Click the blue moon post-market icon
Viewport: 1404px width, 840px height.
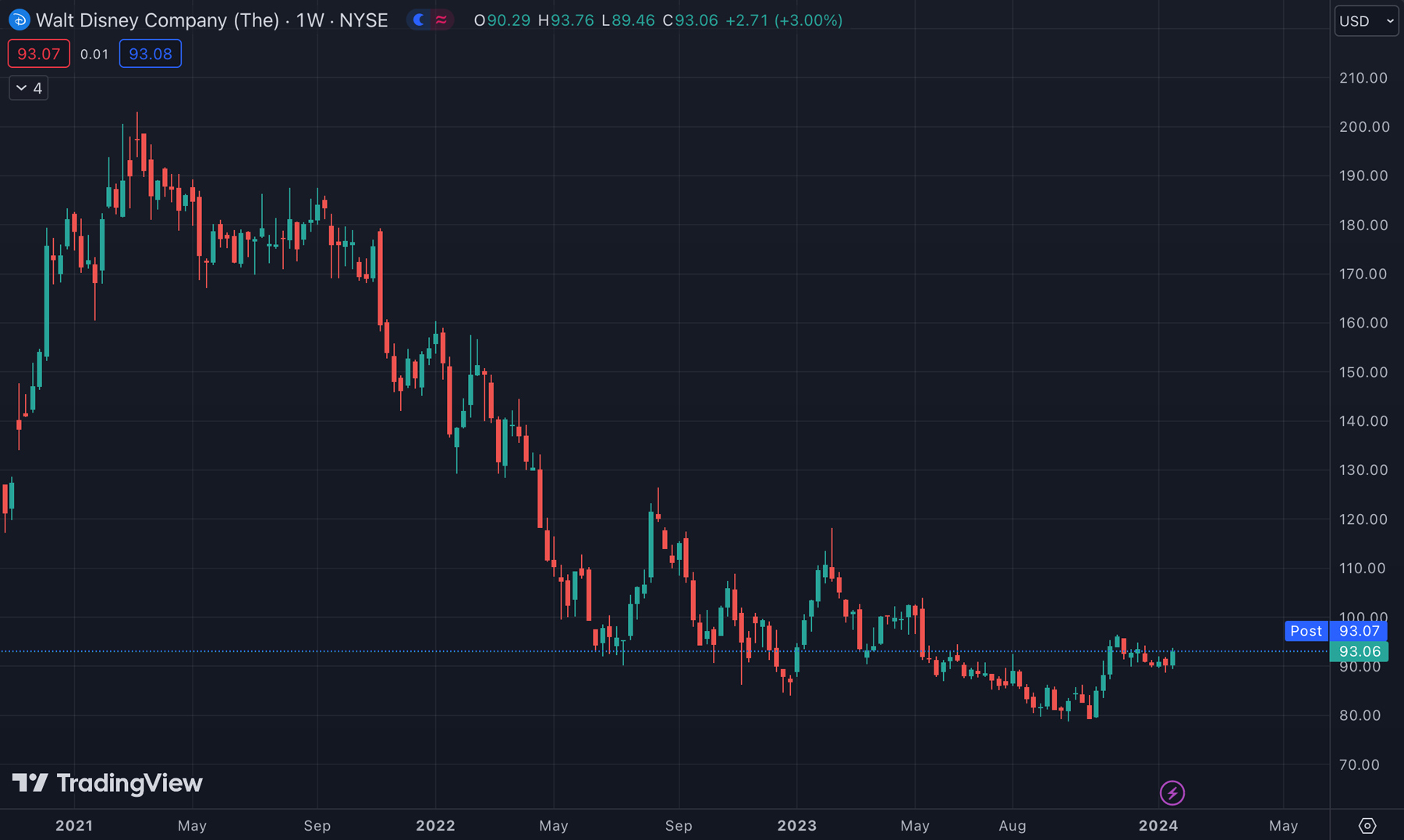click(419, 20)
